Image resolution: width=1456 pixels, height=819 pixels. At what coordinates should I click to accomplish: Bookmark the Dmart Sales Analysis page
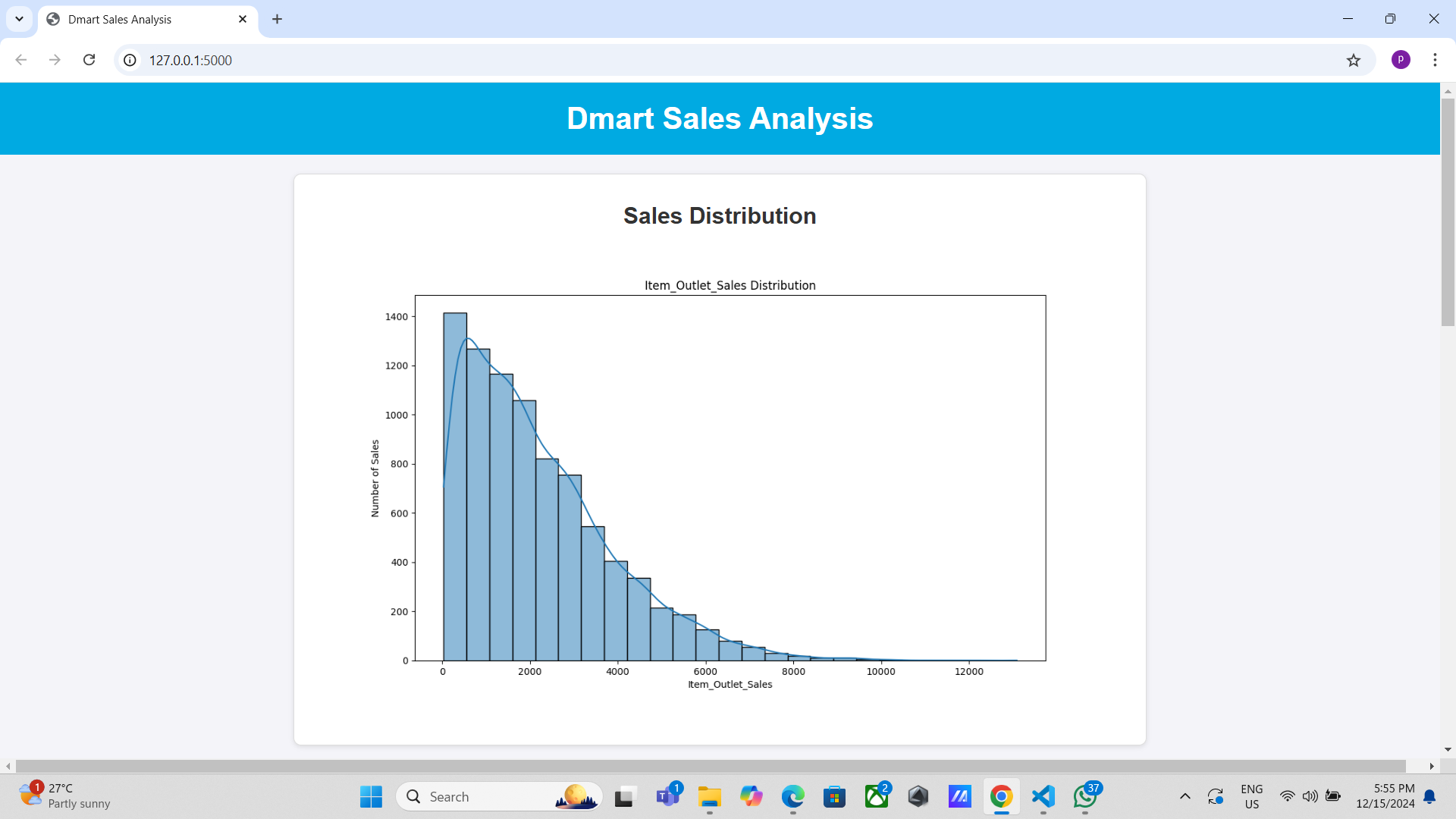[1354, 60]
